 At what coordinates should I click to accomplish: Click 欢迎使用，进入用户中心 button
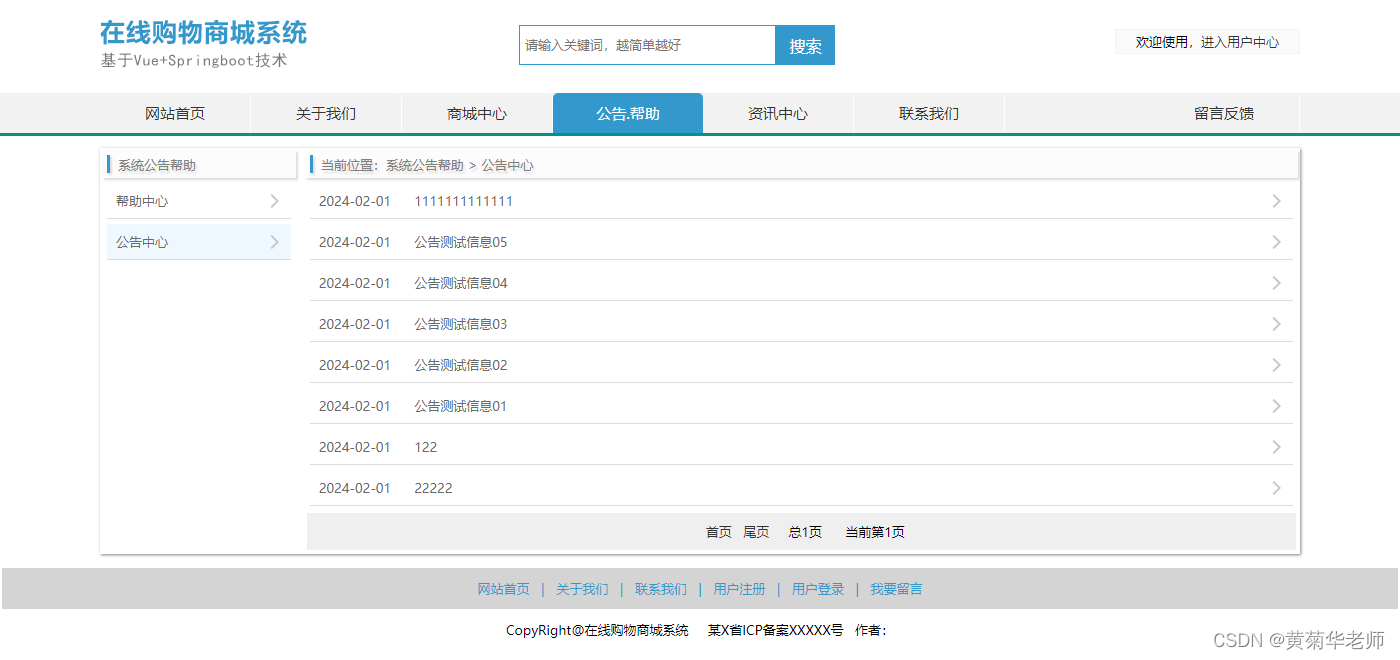point(1207,42)
